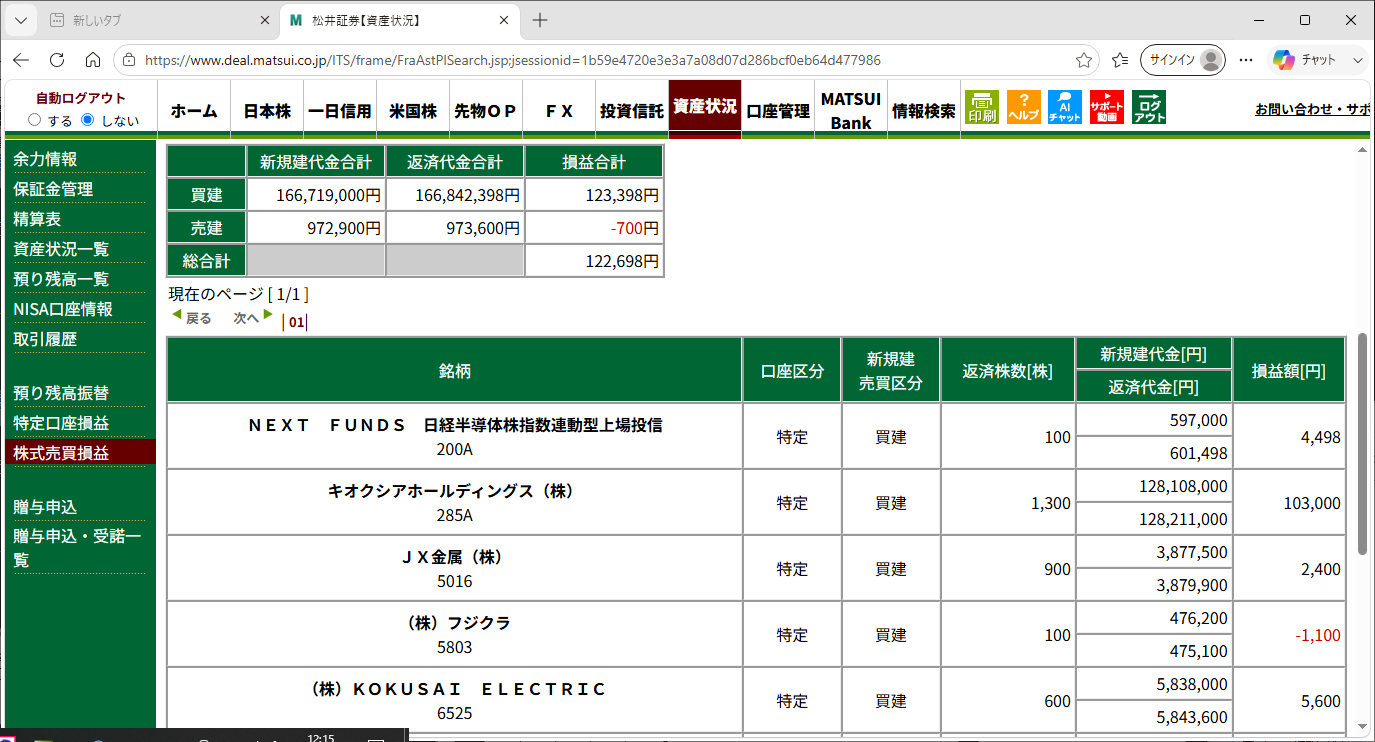Viewport: 1375px width, 742px height.
Task: Open the favorites list icon
Action: point(1120,60)
